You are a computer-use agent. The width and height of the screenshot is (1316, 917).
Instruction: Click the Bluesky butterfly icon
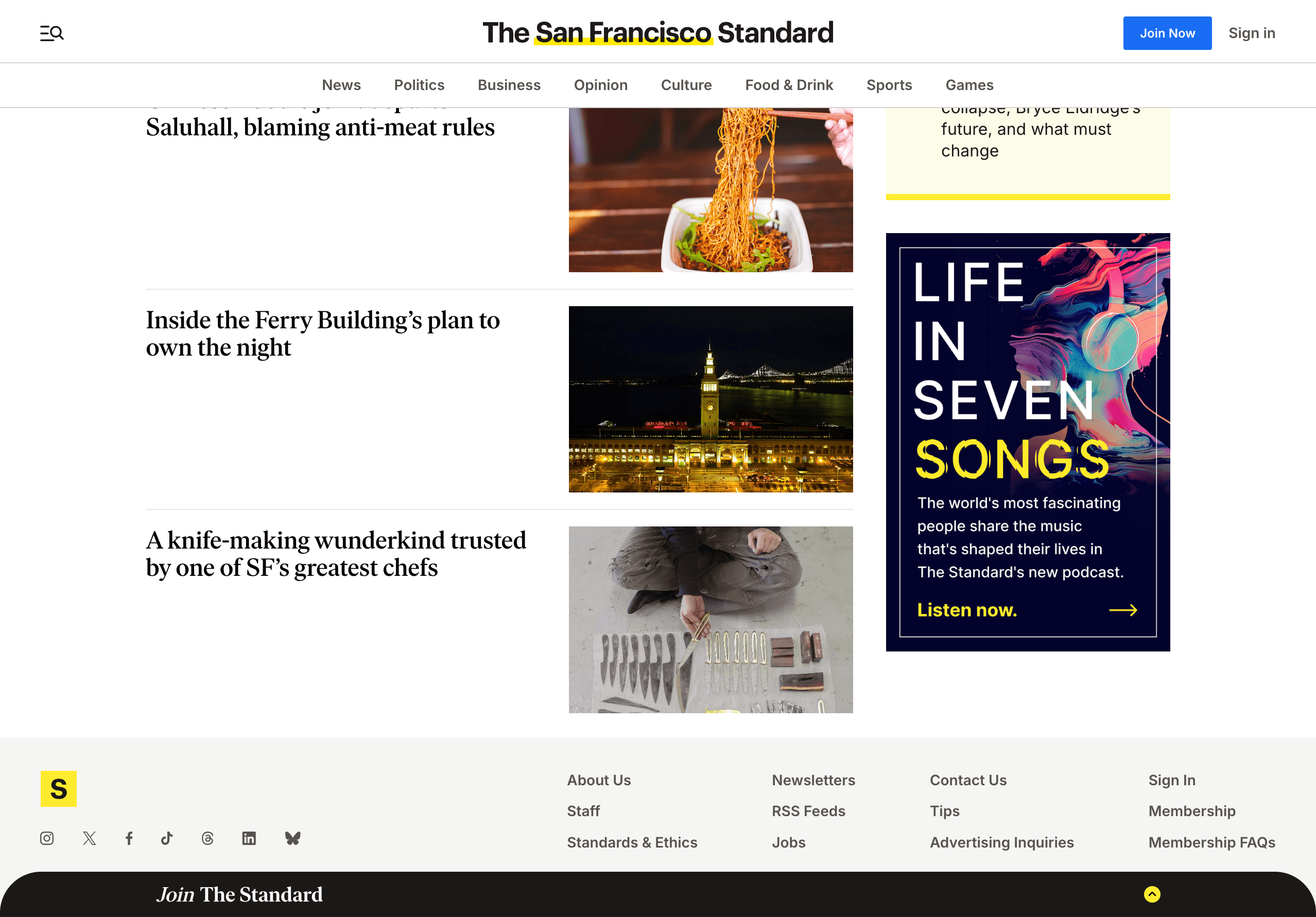point(292,839)
